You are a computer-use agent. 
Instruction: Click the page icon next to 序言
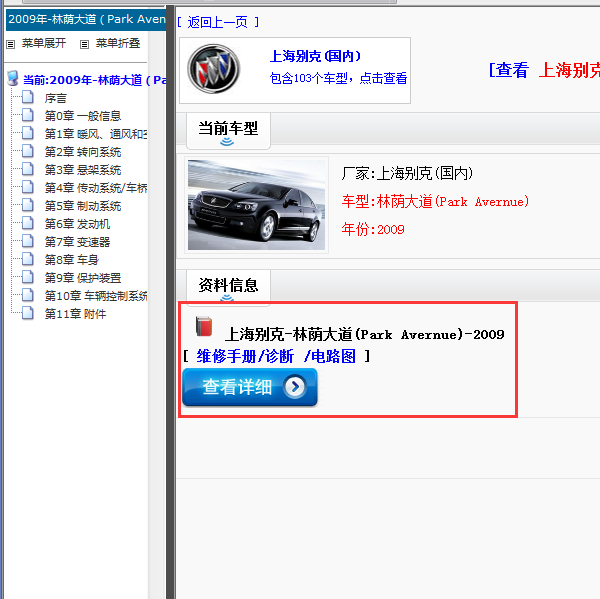pos(28,97)
